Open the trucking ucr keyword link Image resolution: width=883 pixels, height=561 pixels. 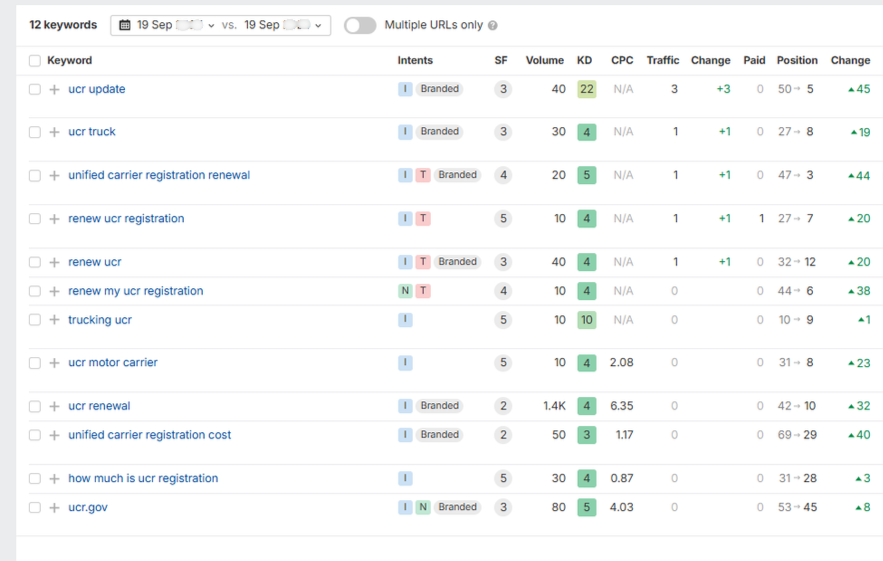100,320
